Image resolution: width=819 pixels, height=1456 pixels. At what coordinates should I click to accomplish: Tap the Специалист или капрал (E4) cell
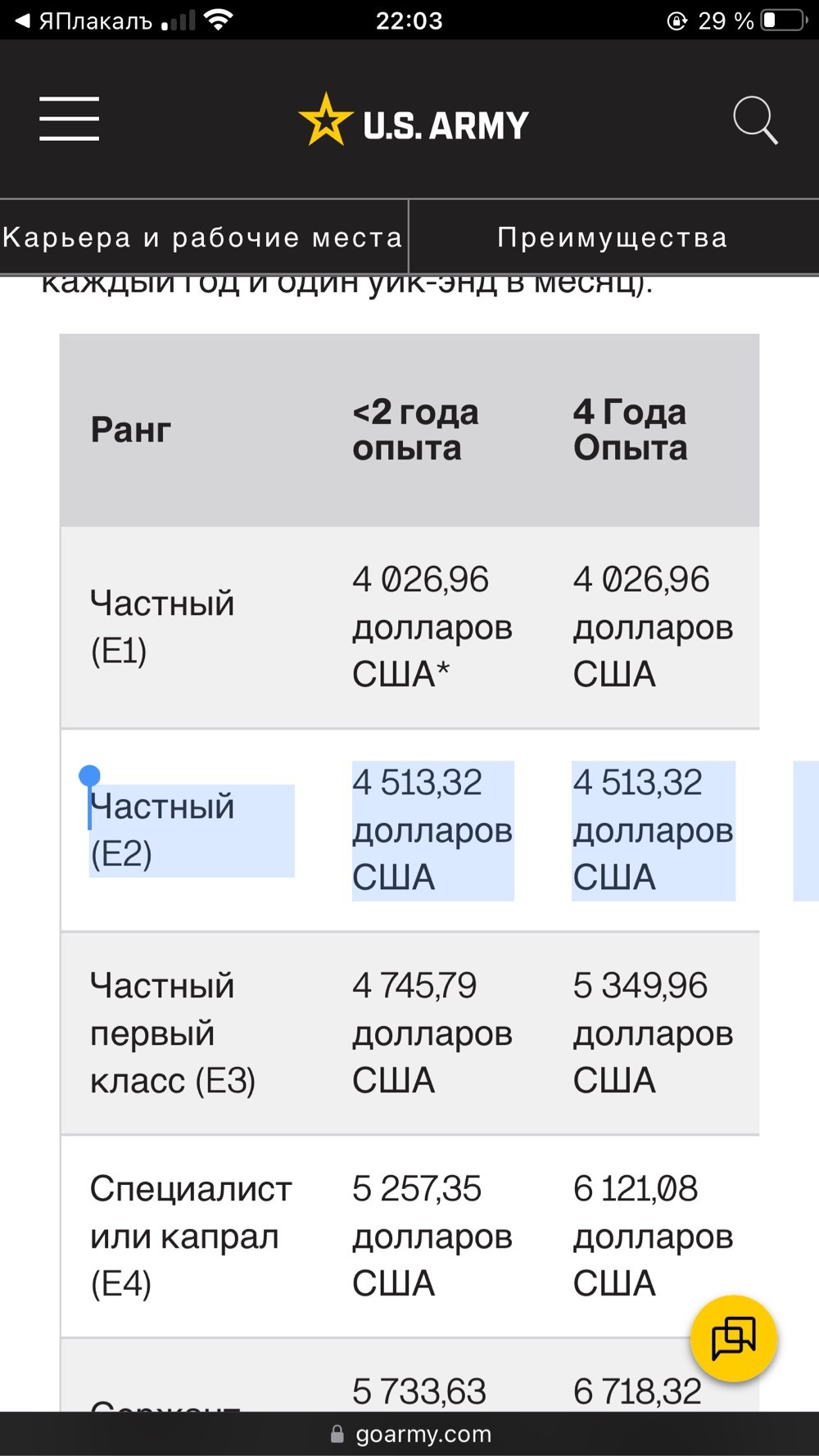[191, 1237]
